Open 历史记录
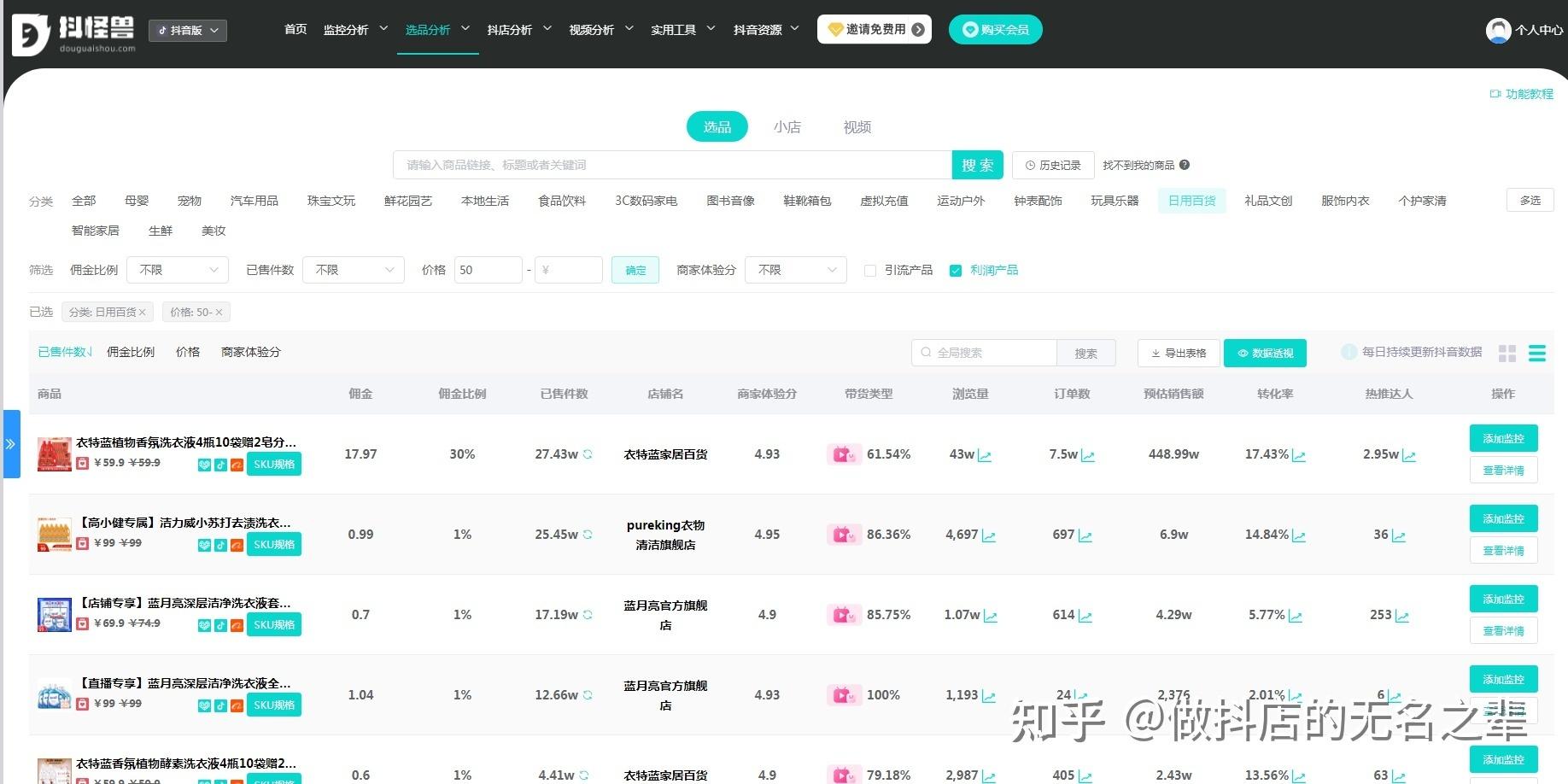This screenshot has width=1568, height=784. 1054,165
